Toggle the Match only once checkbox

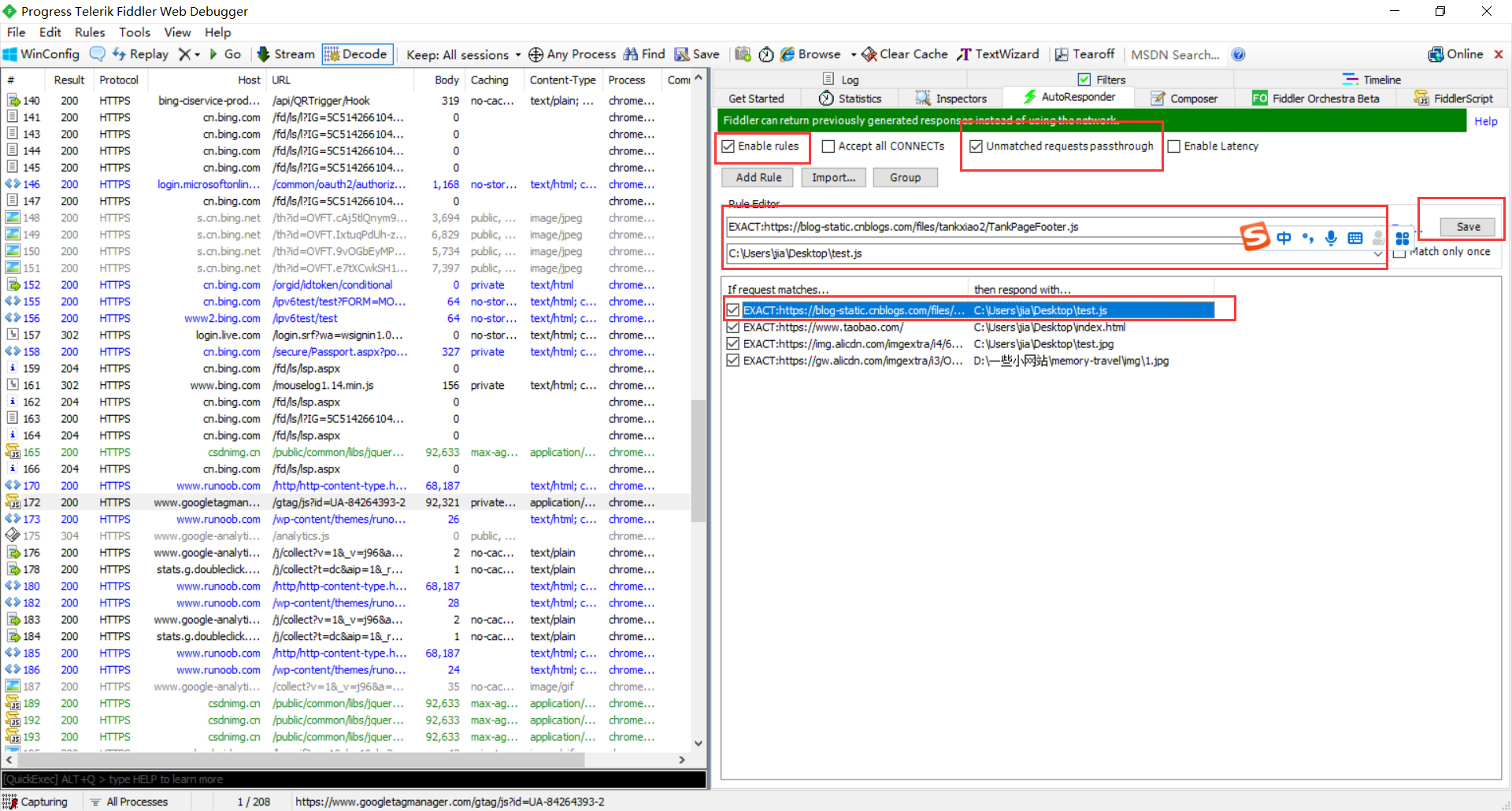pyautogui.click(x=1399, y=253)
